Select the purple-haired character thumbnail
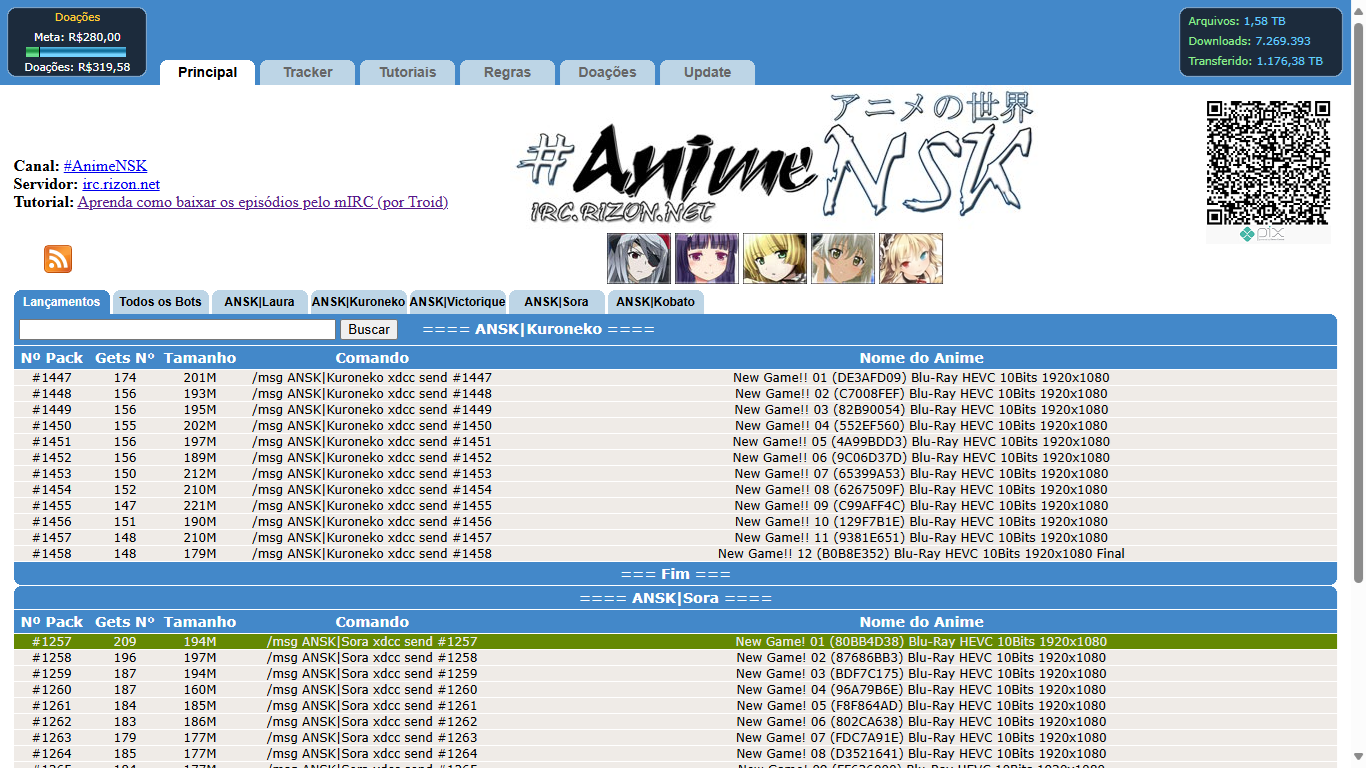 [706, 258]
